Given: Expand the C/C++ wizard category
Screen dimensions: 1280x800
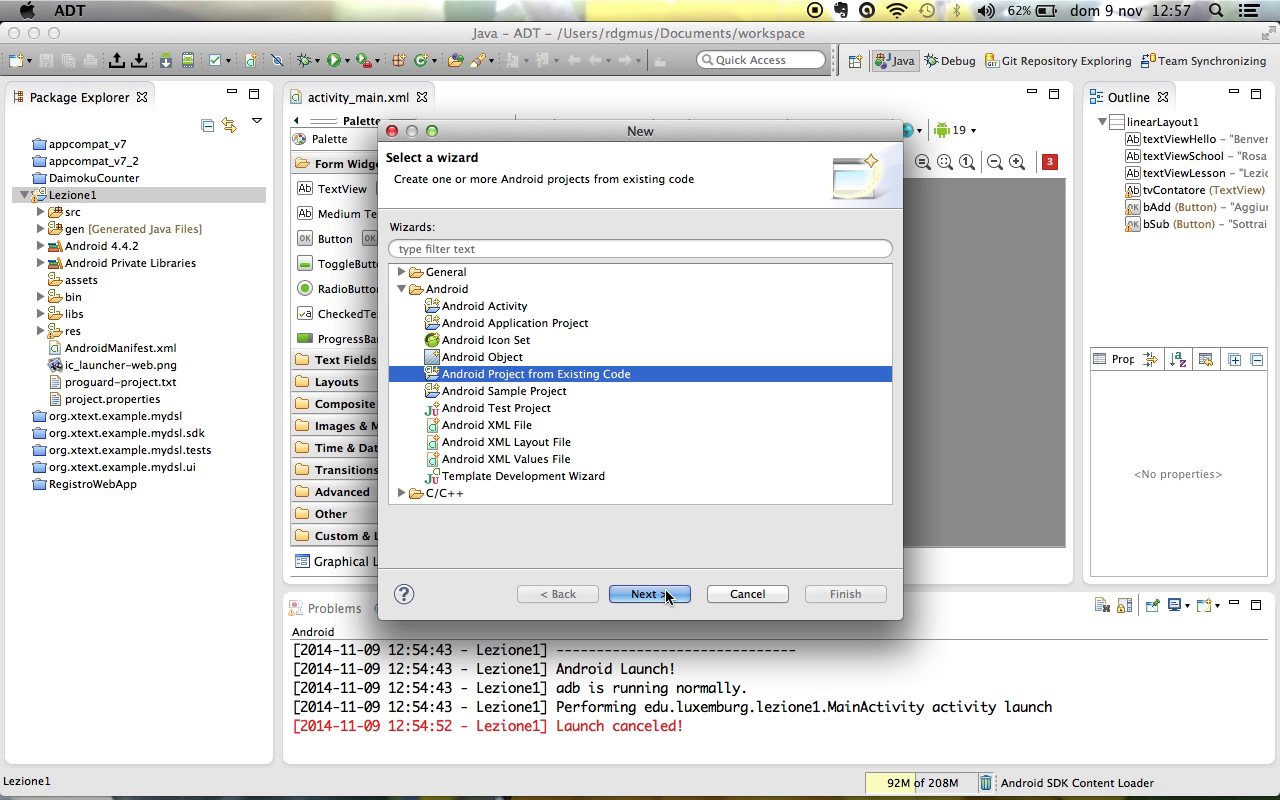Looking at the screenshot, I should (x=401, y=493).
